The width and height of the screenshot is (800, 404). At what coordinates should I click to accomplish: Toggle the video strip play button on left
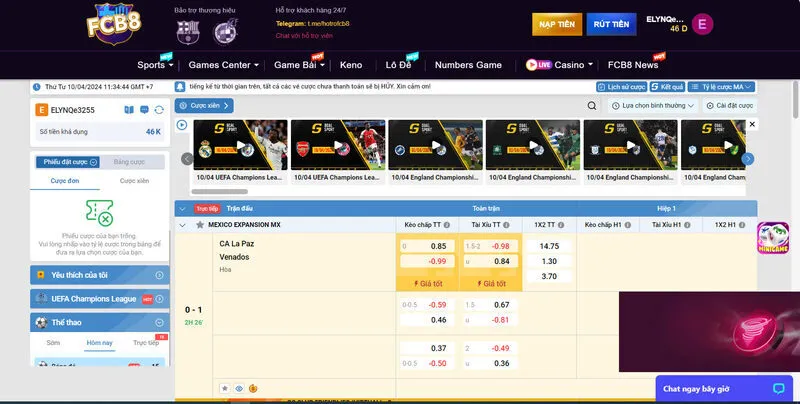[x=182, y=125]
